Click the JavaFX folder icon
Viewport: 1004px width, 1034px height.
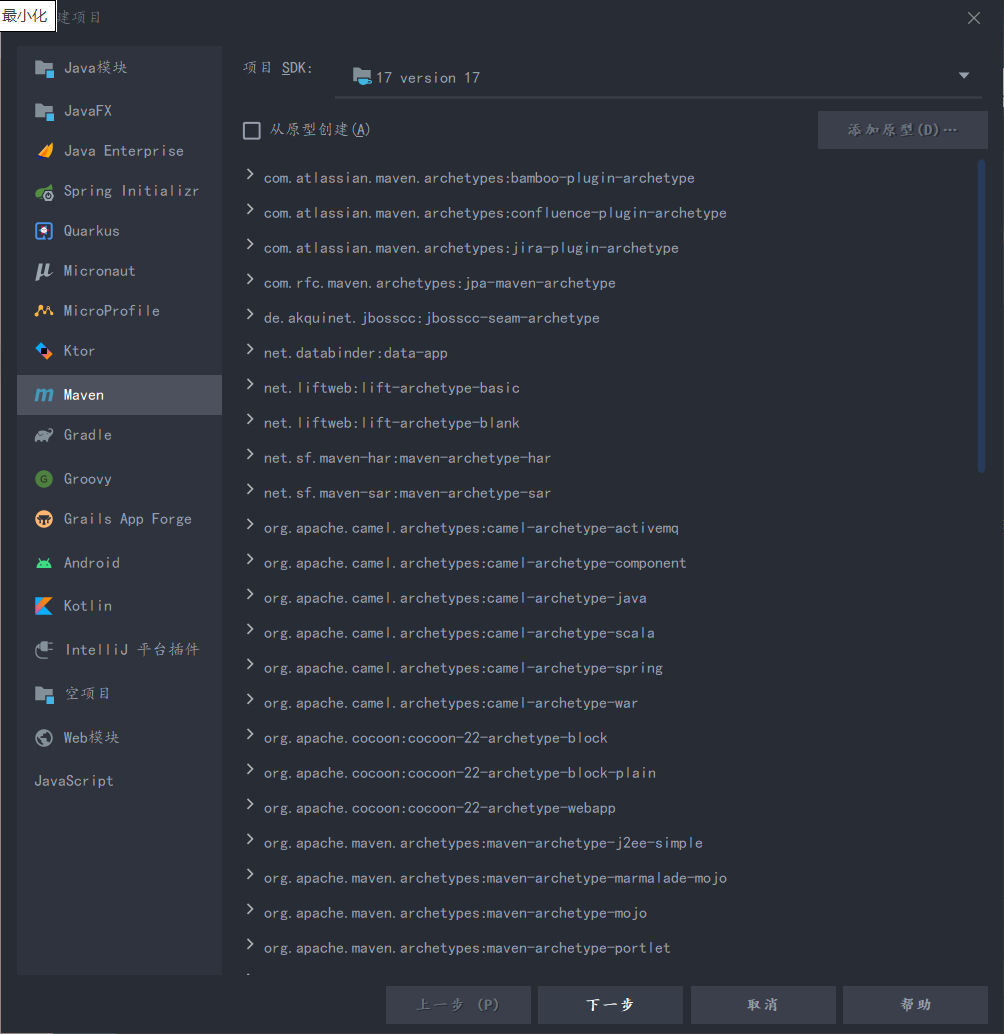[44, 111]
